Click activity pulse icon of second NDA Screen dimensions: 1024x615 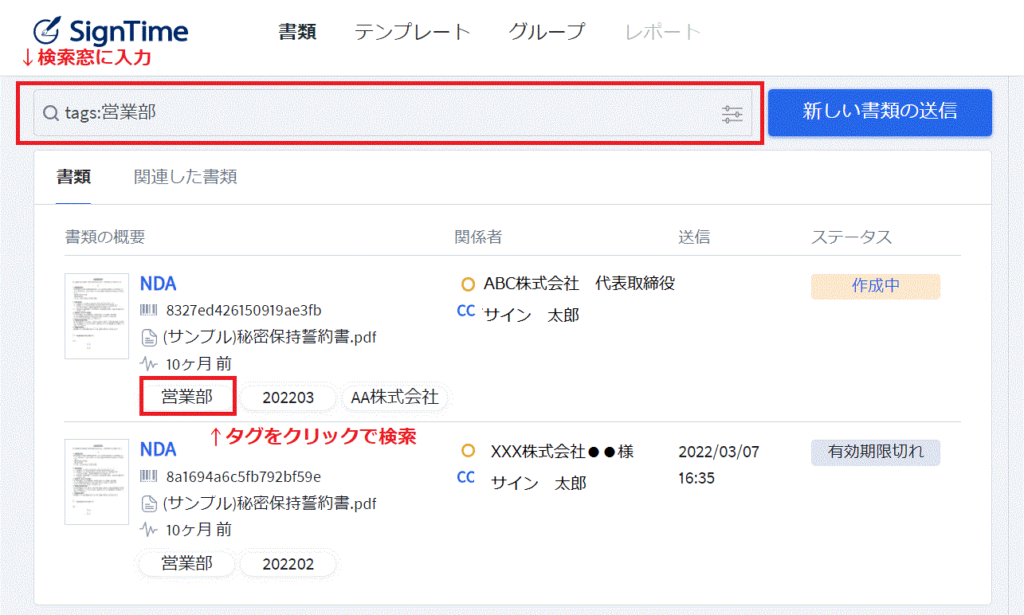coord(149,529)
